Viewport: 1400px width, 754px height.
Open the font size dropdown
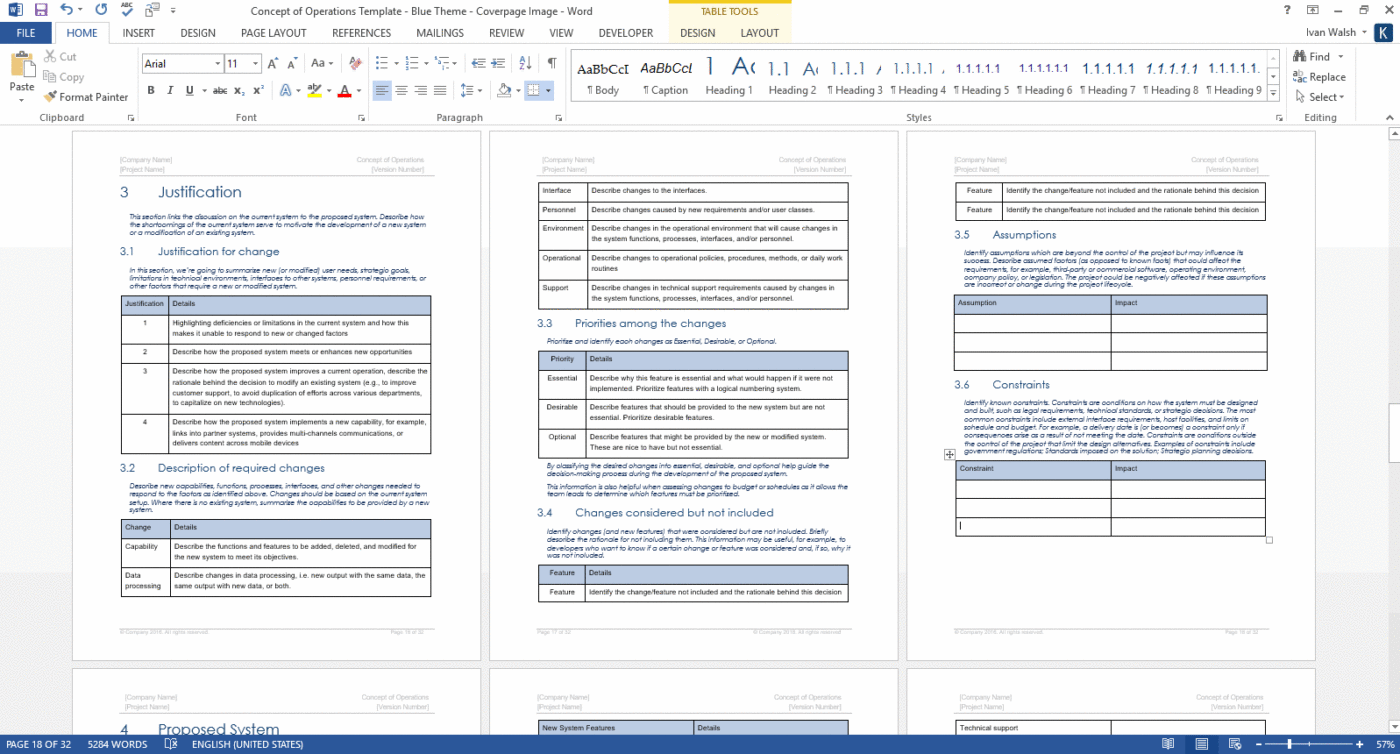click(256, 63)
